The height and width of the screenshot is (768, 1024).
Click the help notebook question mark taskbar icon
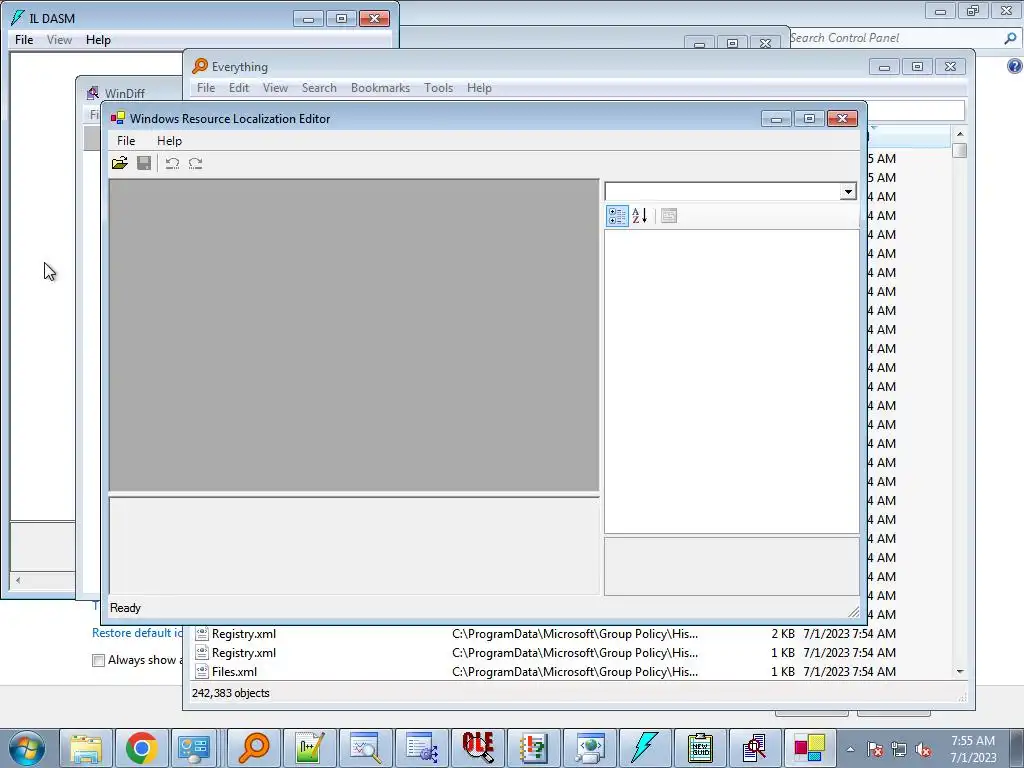click(534, 748)
